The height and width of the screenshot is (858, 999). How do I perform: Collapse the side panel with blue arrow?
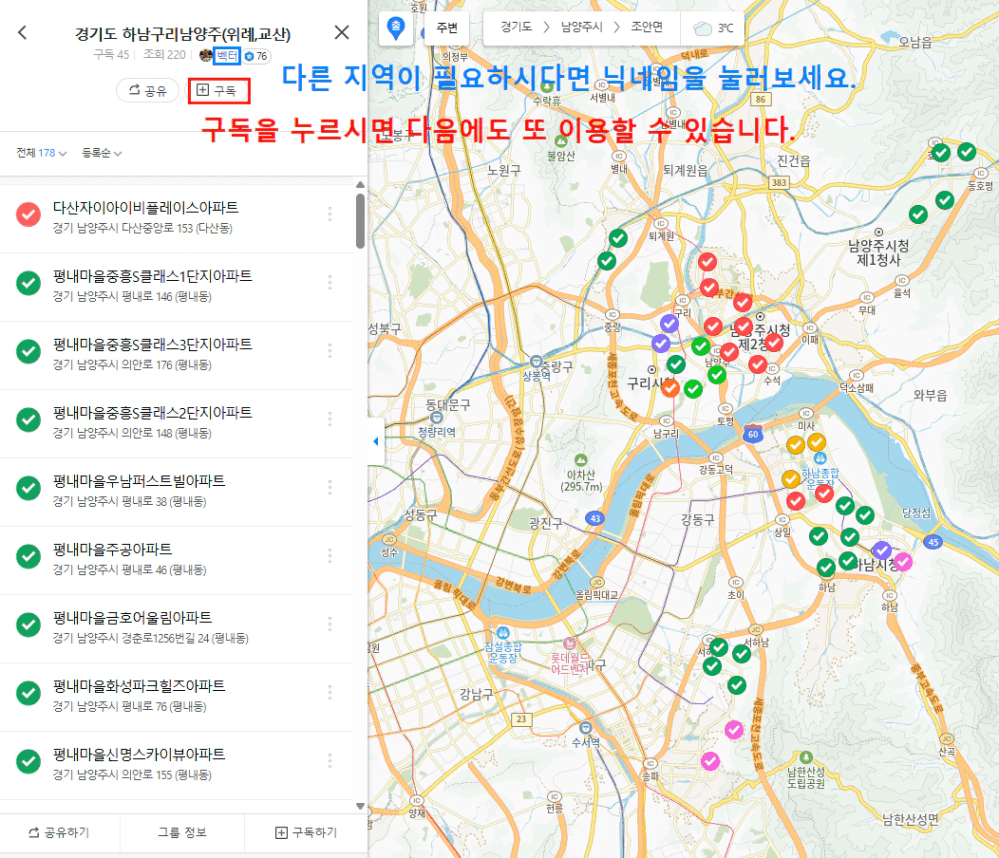pyautogui.click(x=376, y=441)
